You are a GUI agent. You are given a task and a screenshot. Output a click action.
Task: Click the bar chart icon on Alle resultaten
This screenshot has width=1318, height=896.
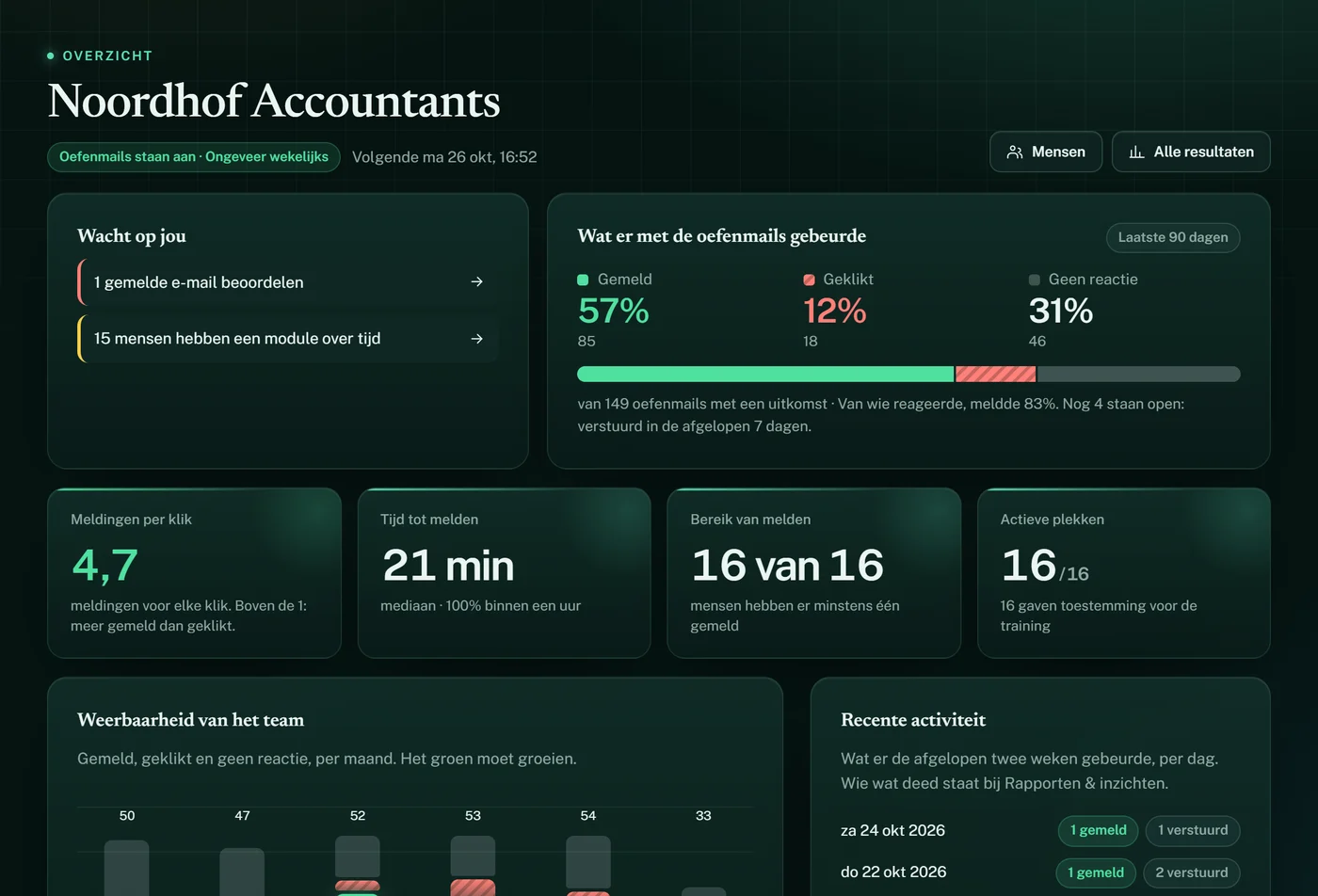point(1137,152)
